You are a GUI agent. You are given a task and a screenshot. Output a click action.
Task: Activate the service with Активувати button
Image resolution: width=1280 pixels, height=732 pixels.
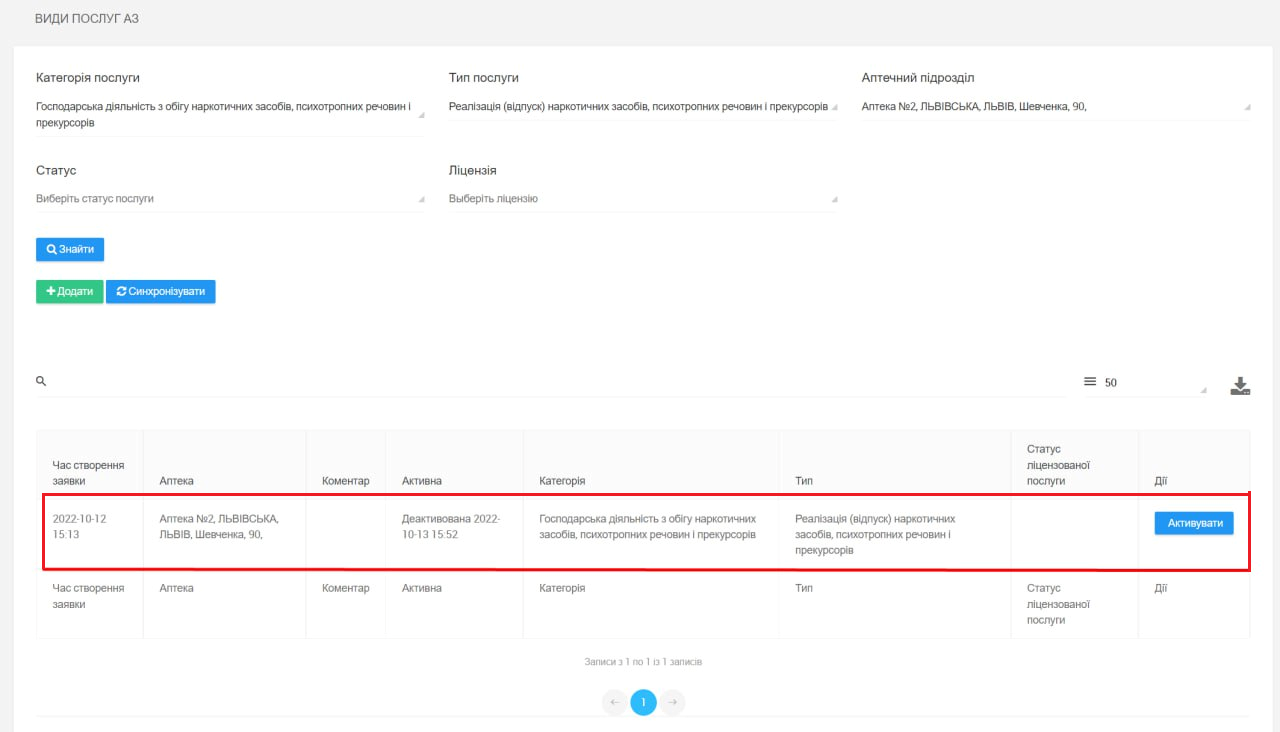pyautogui.click(x=1194, y=523)
